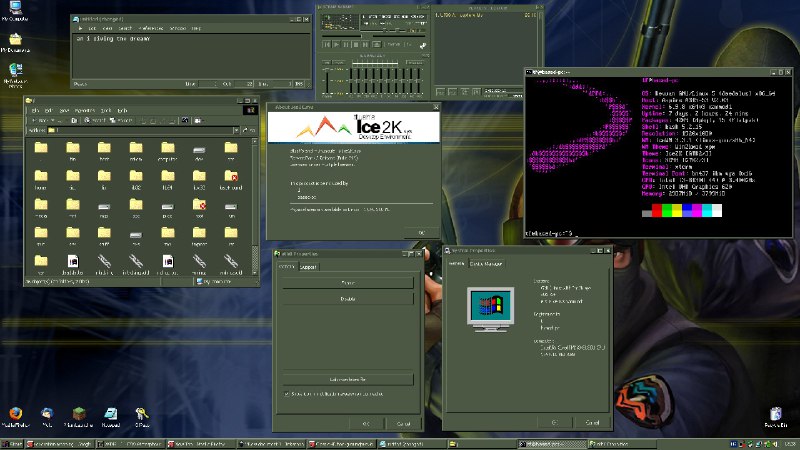The height and width of the screenshot is (450, 800).
Task: Click the red color block in terminal
Action: click(657, 210)
